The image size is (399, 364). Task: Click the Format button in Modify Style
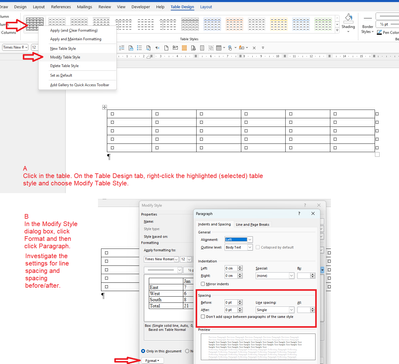click(152, 360)
